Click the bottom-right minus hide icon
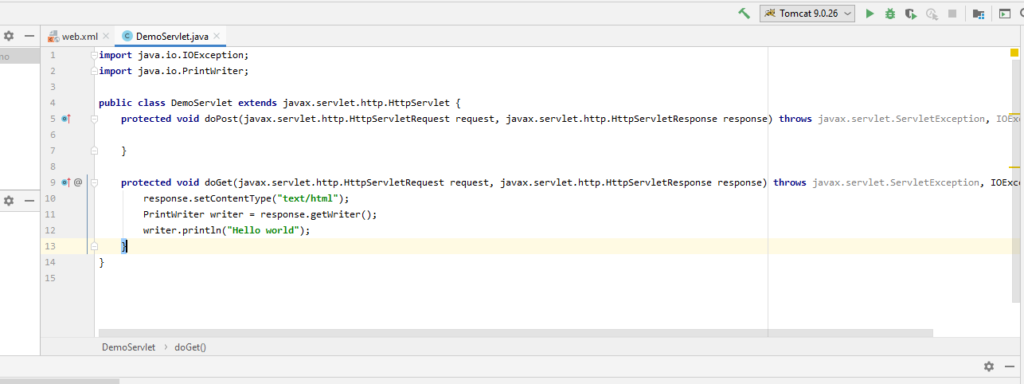Image resolution: width=1024 pixels, height=384 pixels. [1009, 366]
